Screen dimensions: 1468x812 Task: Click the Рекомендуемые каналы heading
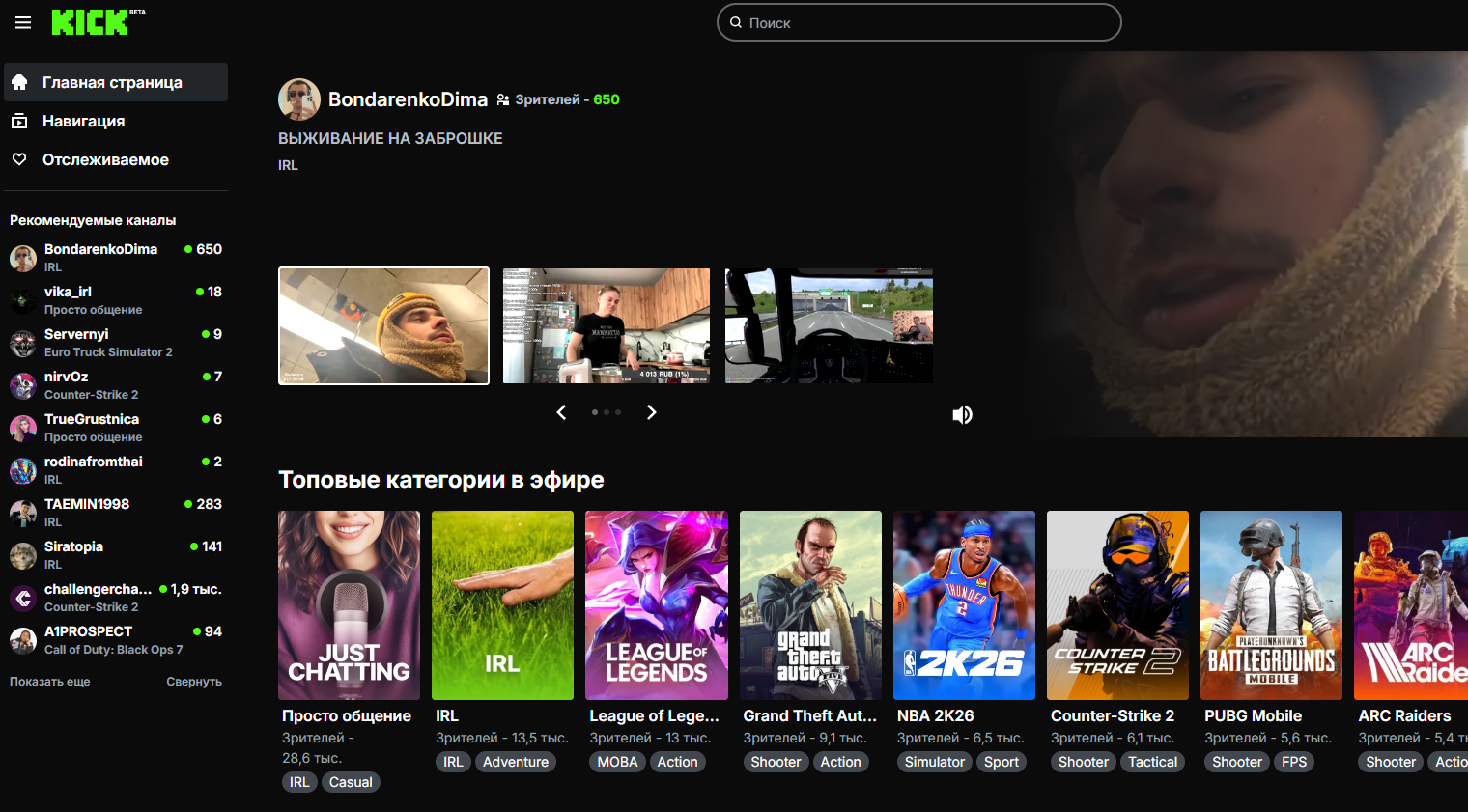93,220
